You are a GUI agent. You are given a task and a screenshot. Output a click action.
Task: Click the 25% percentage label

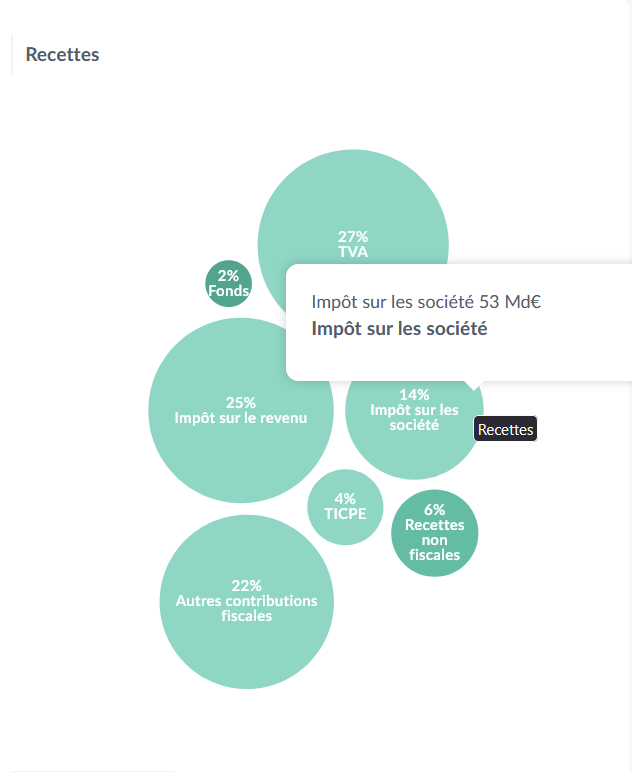click(240, 402)
